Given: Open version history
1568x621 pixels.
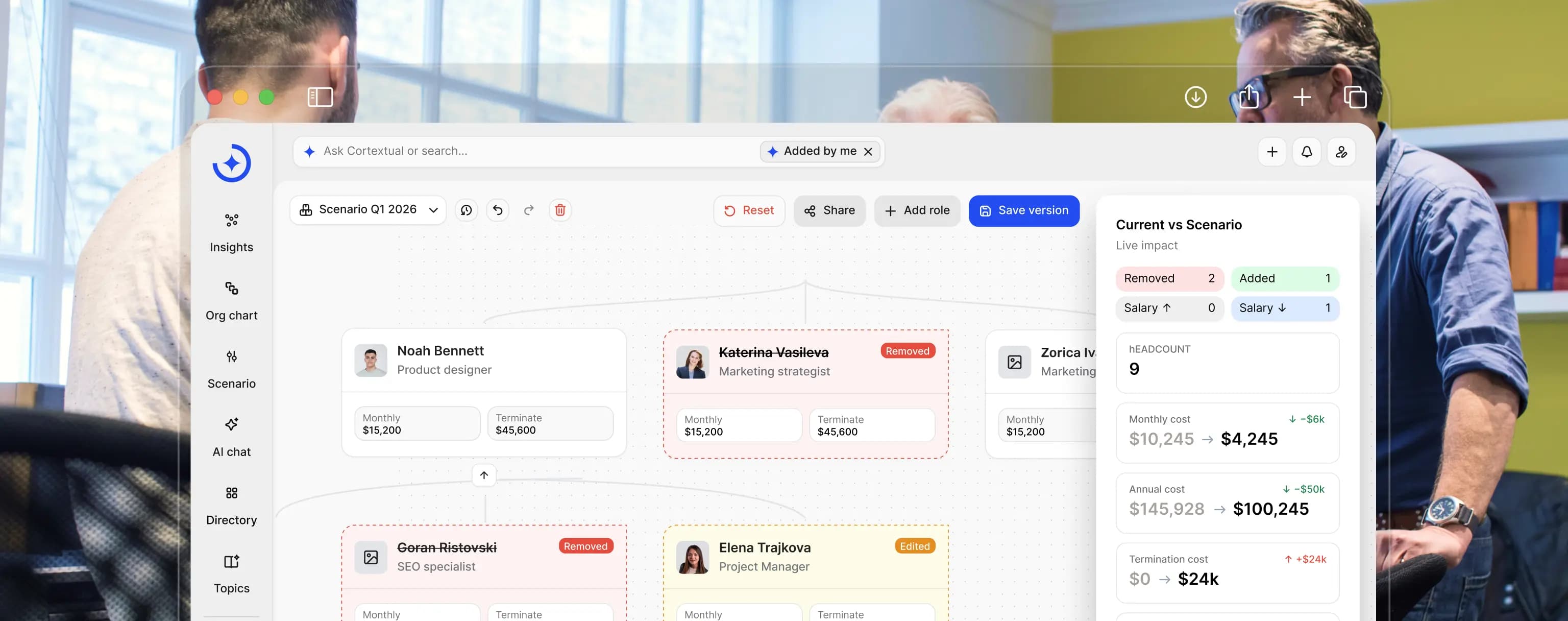Looking at the screenshot, I should 466,210.
